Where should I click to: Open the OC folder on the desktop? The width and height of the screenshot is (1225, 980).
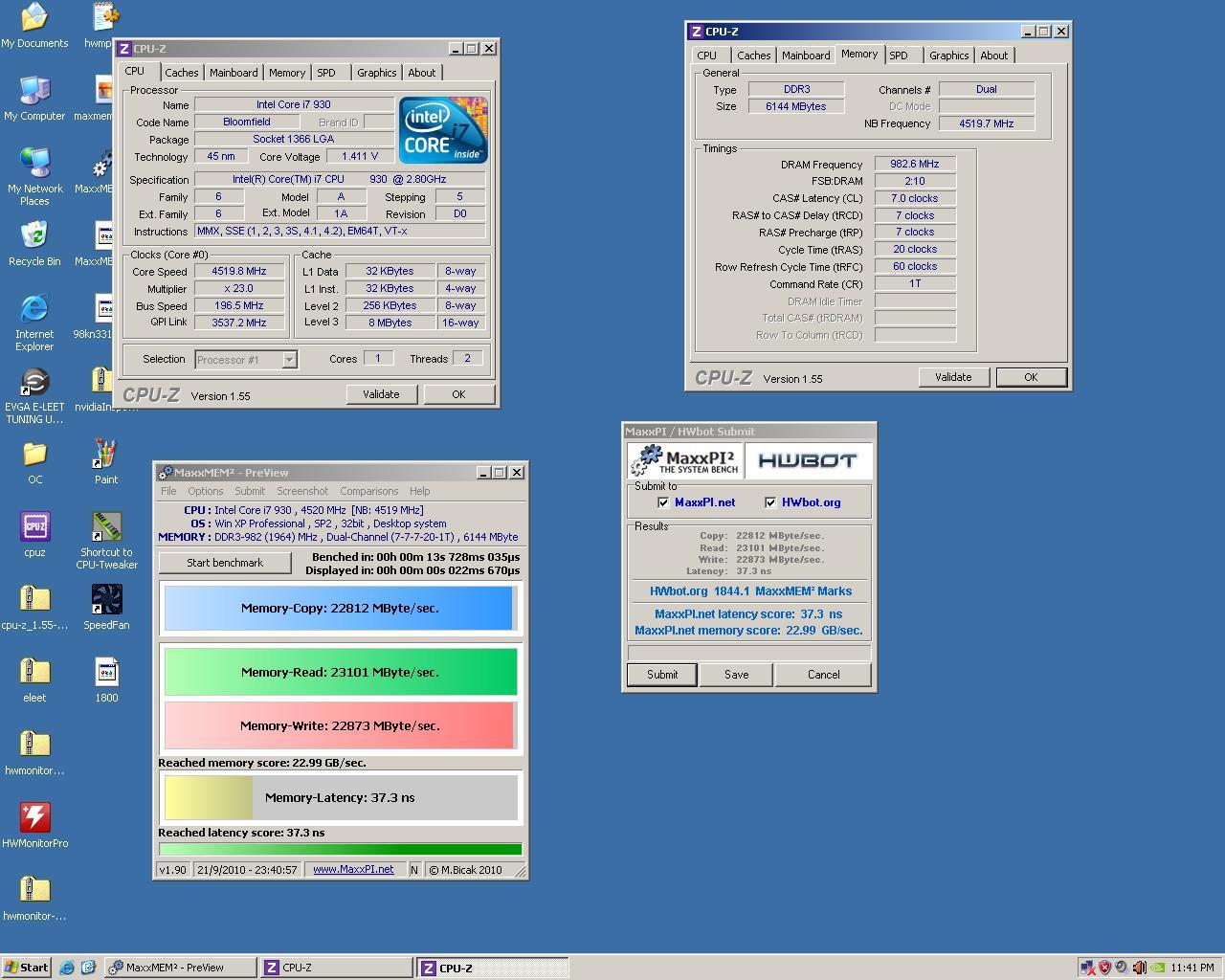point(34,461)
